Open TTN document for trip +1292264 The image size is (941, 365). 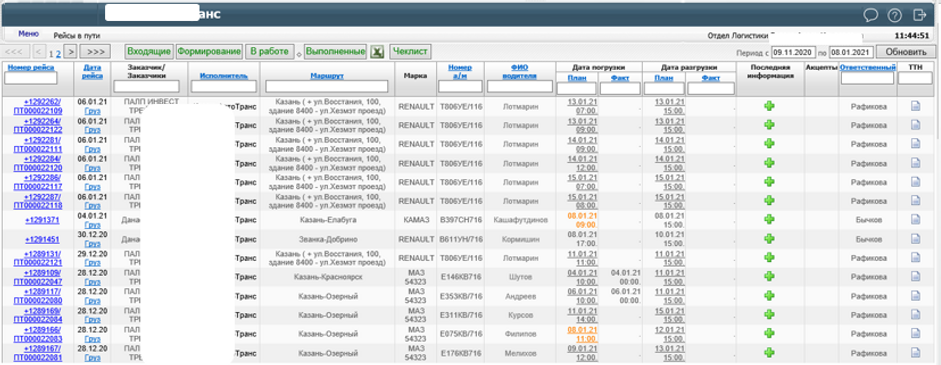click(x=915, y=125)
